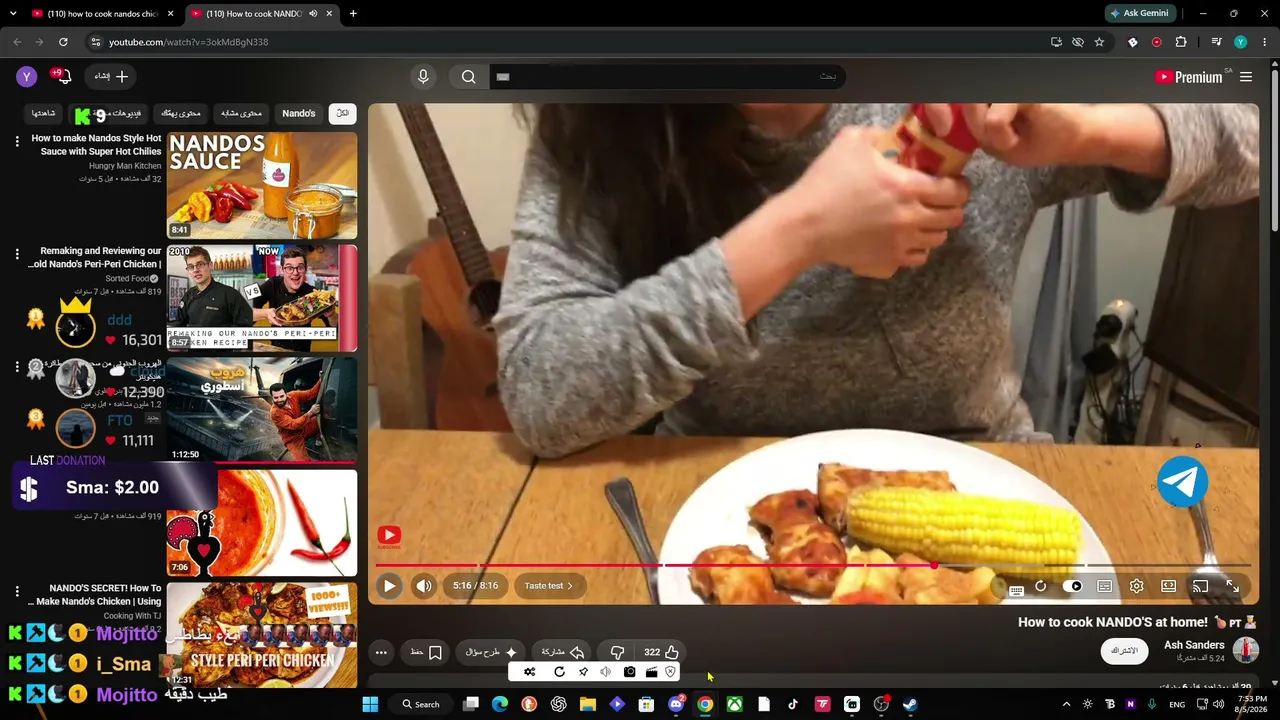Expand the Taste test chapter
1280x720 pixels.
[x=549, y=586]
